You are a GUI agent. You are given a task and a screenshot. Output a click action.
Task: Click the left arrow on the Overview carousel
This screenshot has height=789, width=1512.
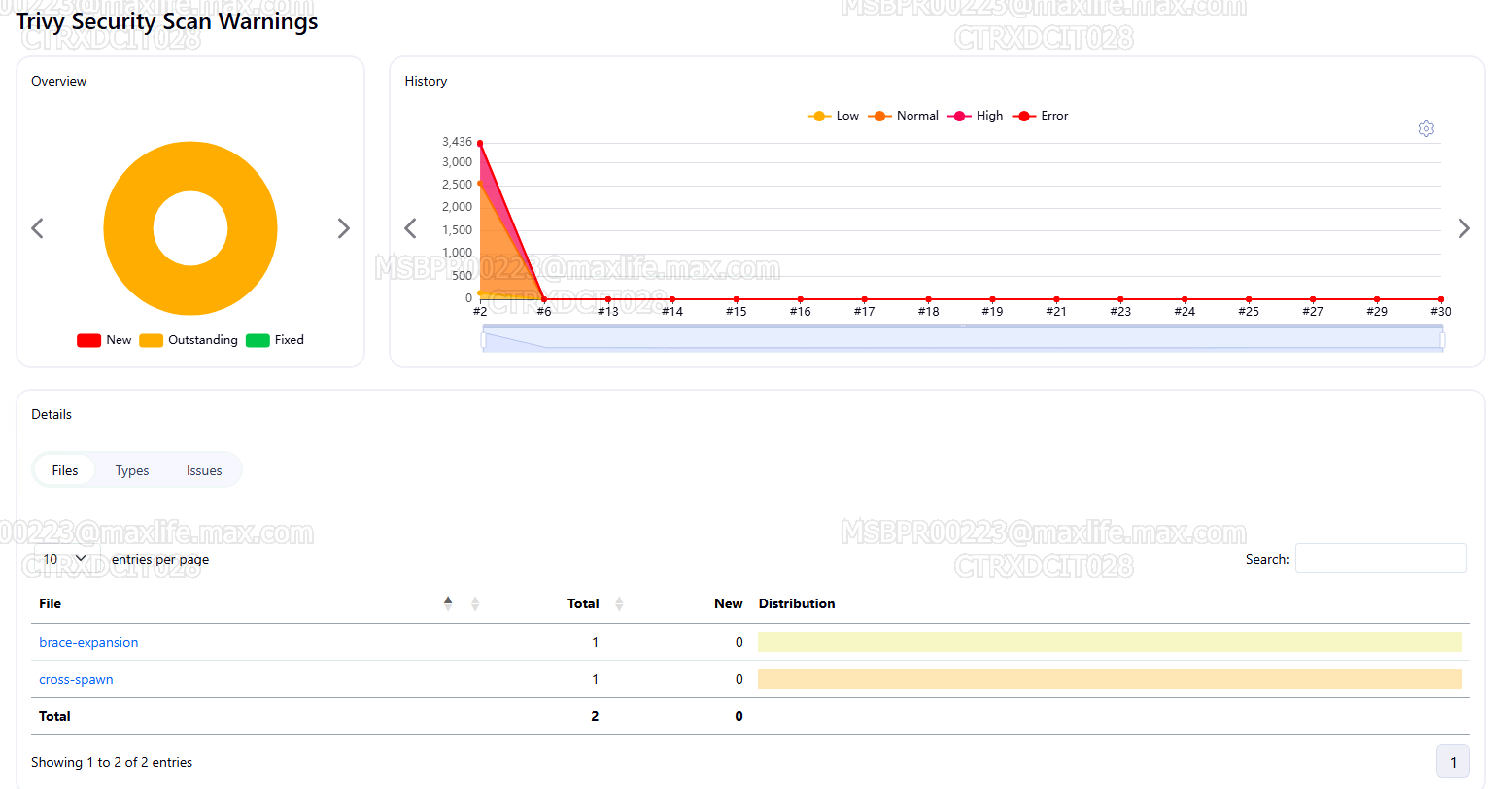(37, 227)
